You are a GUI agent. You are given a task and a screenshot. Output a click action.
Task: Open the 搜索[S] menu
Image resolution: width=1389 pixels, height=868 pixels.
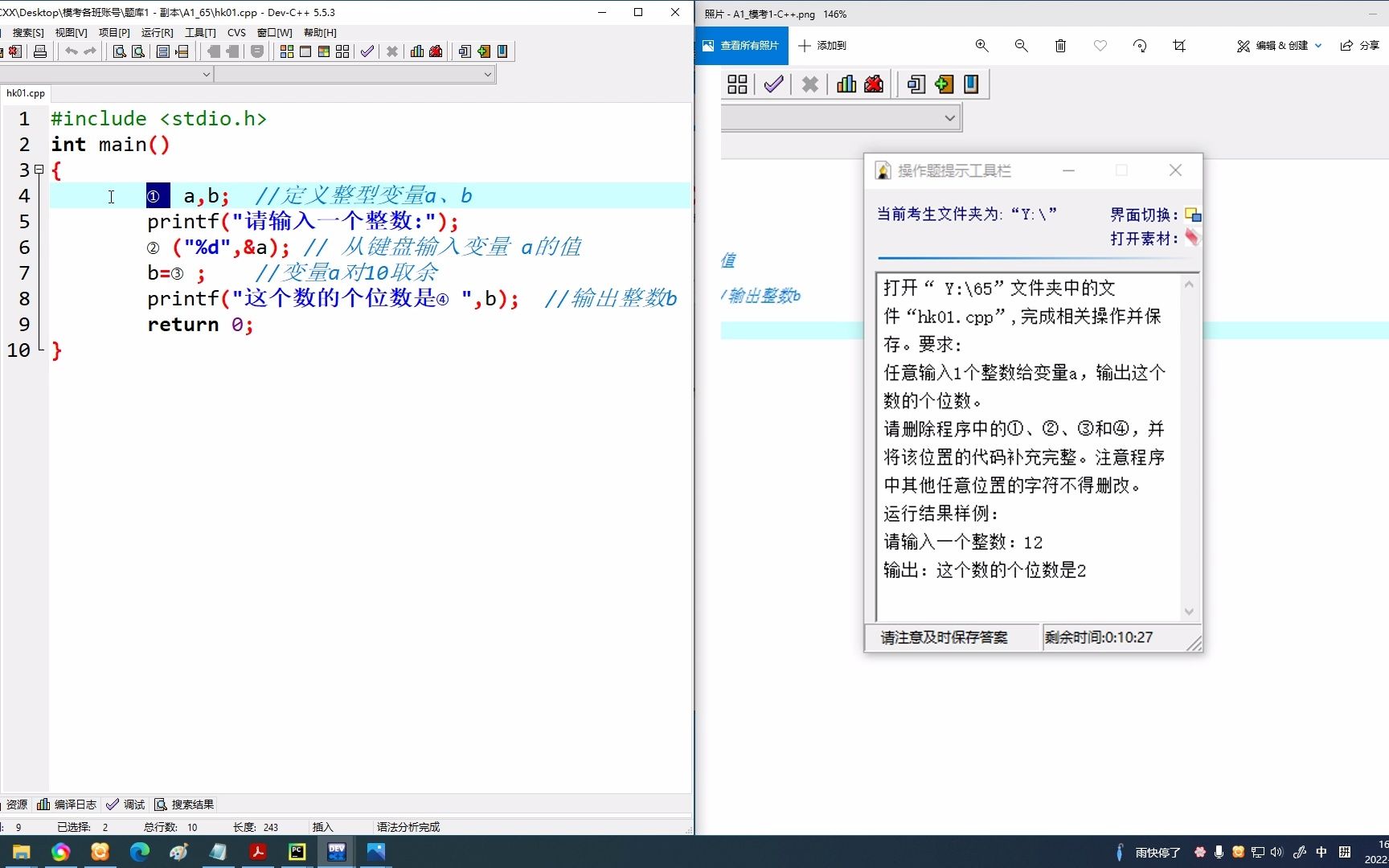28,32
